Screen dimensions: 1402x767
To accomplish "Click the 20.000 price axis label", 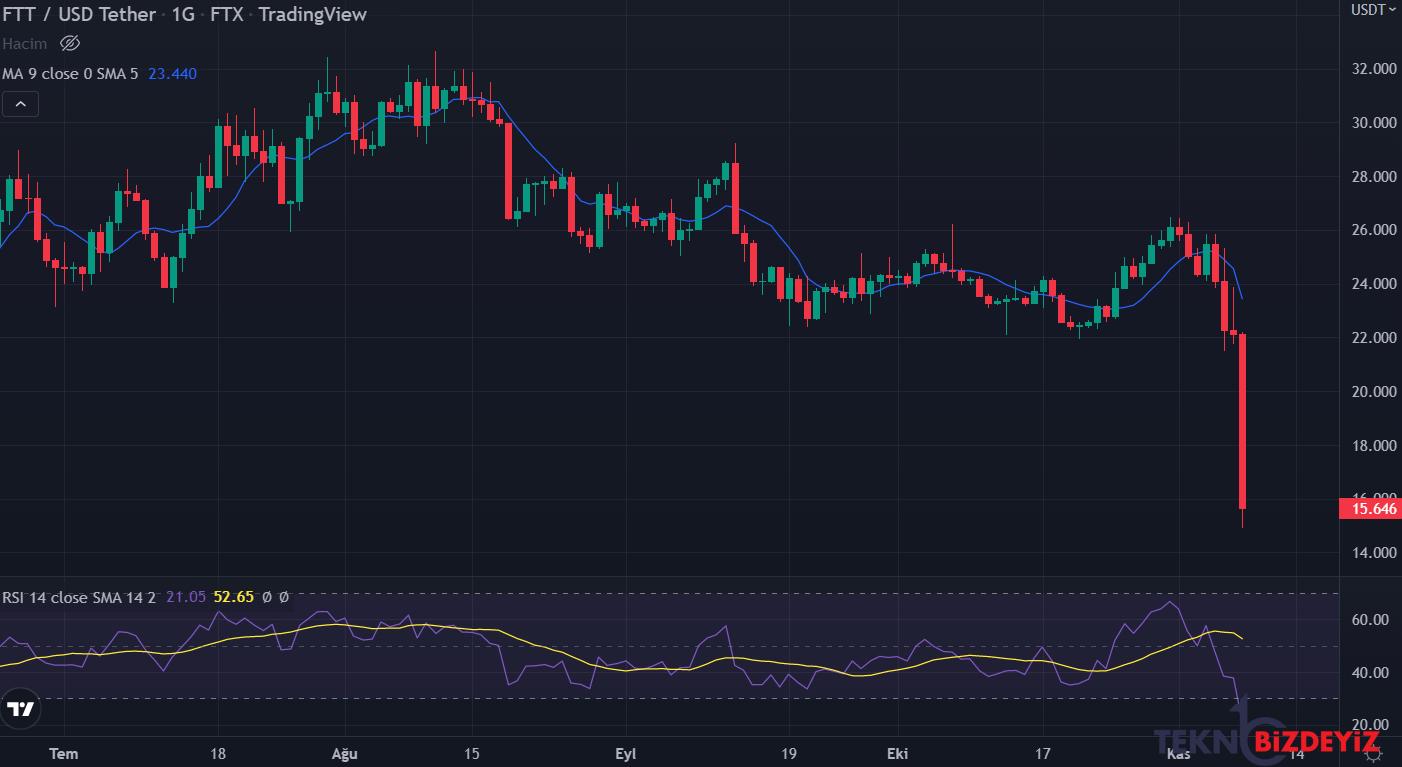I will 1373,392.
